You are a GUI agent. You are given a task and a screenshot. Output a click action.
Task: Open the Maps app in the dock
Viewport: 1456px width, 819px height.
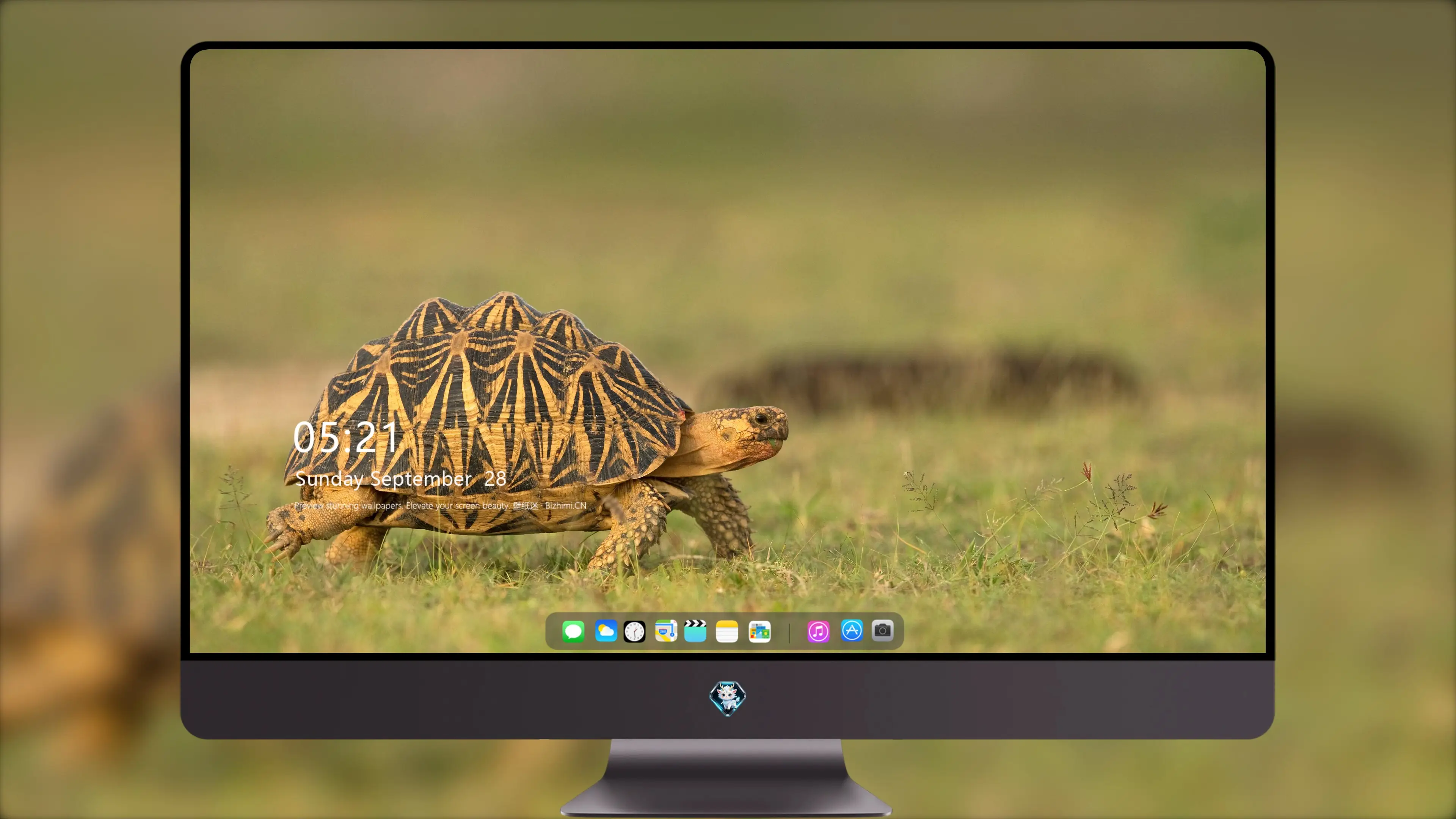pyautogui.click(x=666, y=631)
